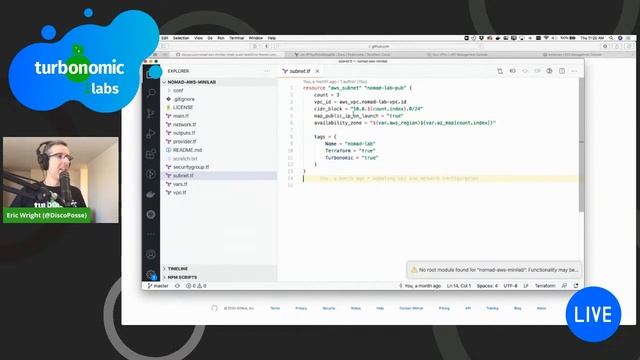This screenshot has width=640, height=360.
Task: Open provider.tf in the explorer
Action: click(x=218, y=141)
